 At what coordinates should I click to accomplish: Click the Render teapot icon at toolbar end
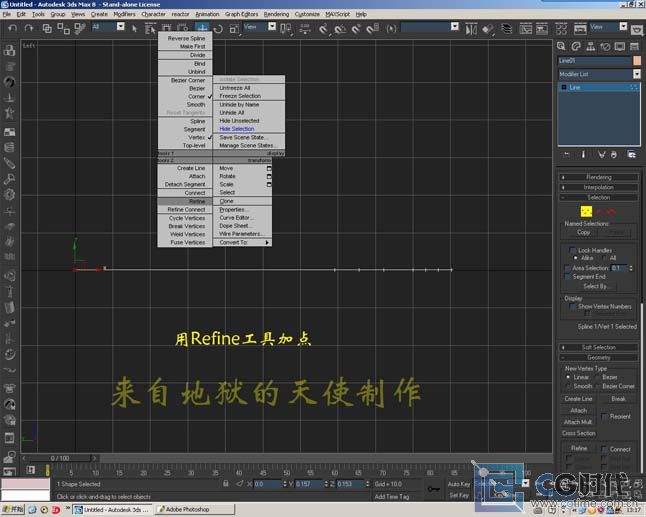click(x=637, y=29)
